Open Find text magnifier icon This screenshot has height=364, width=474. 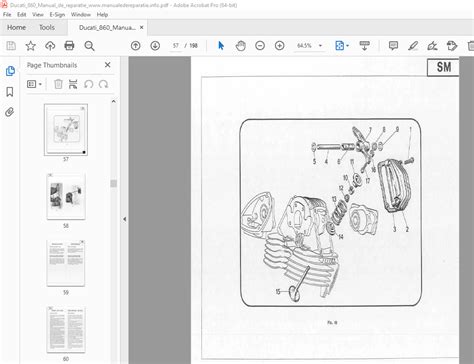pyautogui.click(x=89, y=46)
